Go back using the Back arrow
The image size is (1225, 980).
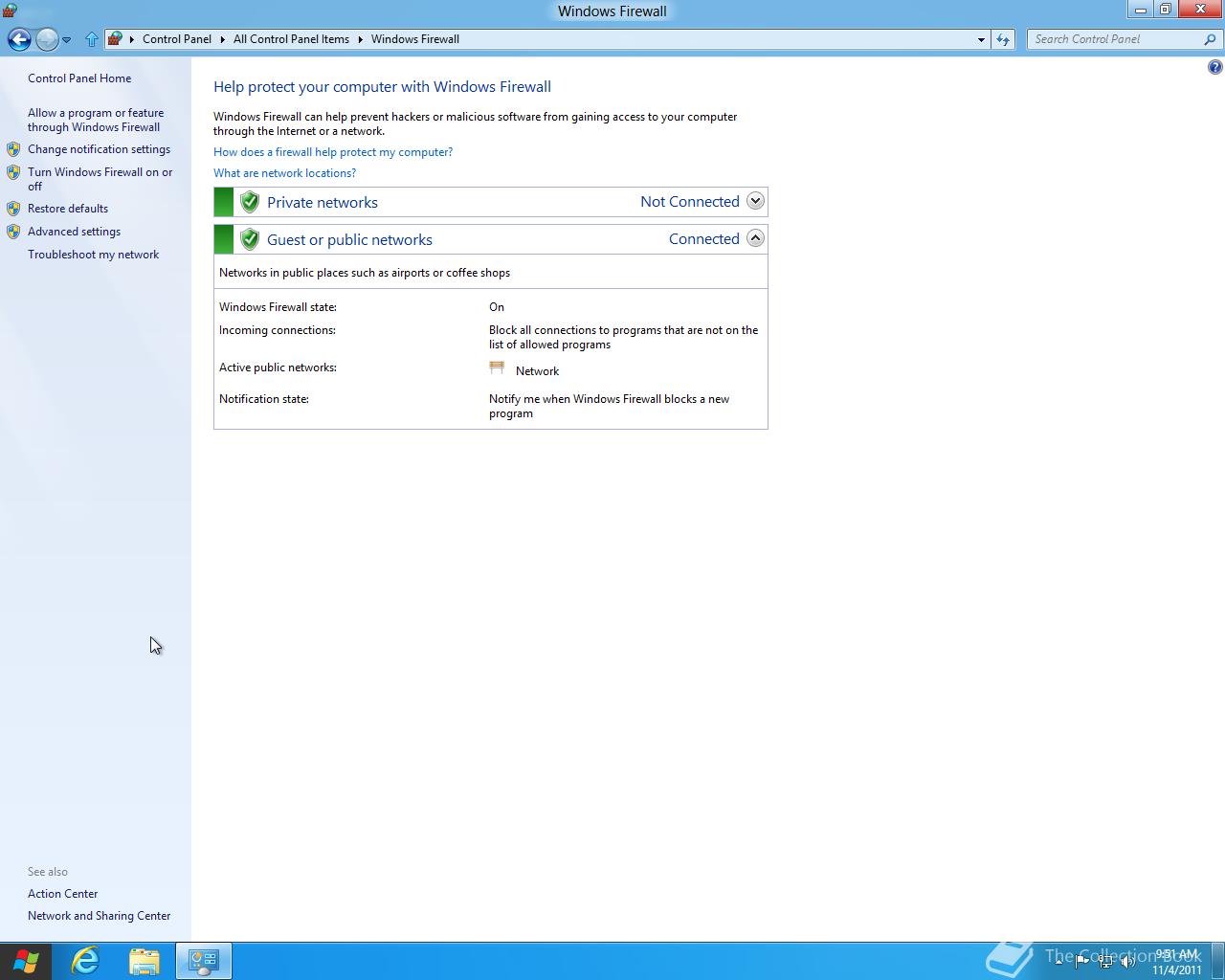19,39
